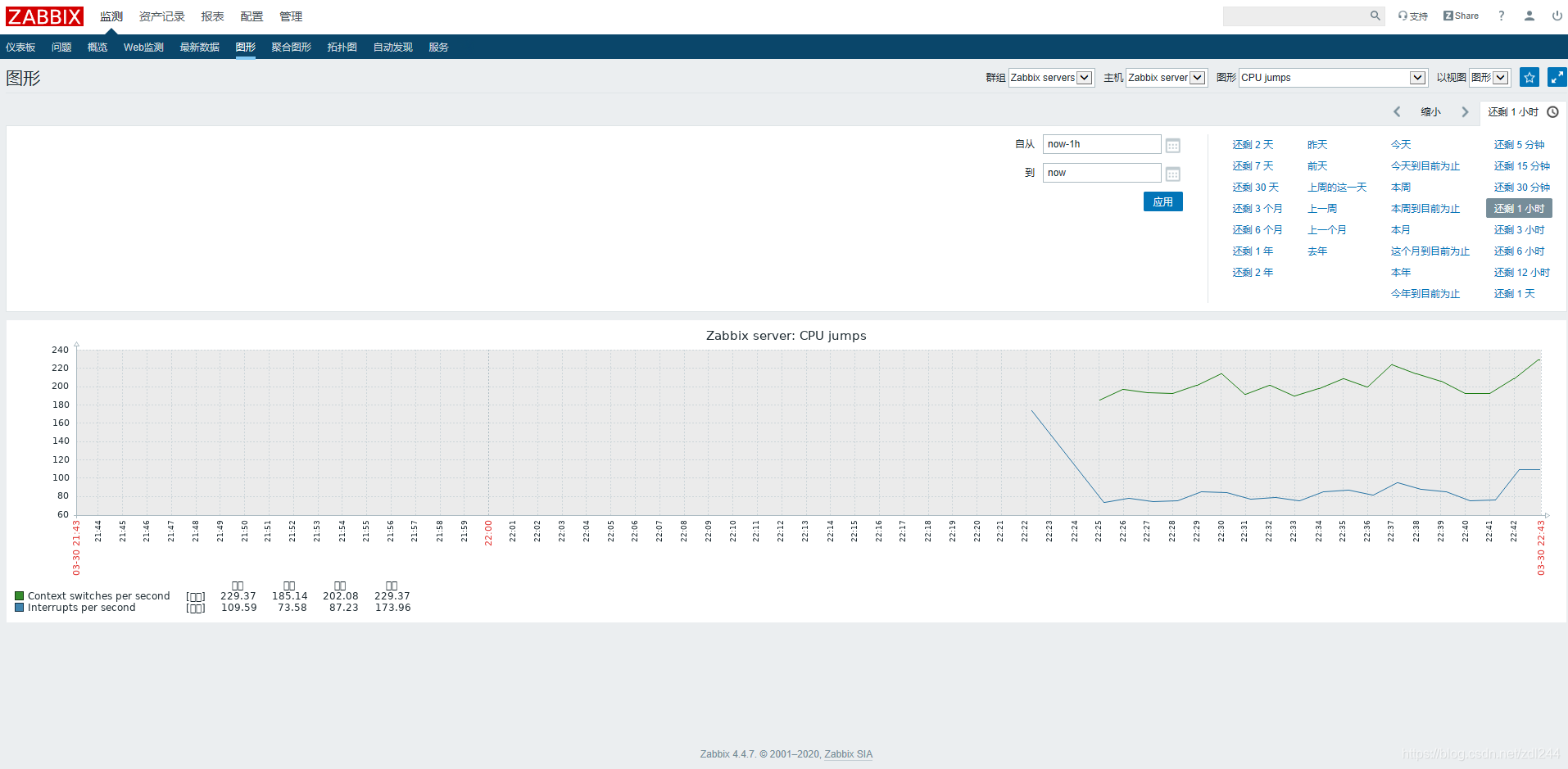Go to Maps submenu
Viewport: 1568px width, 769px height.
[x=342, y=47]
